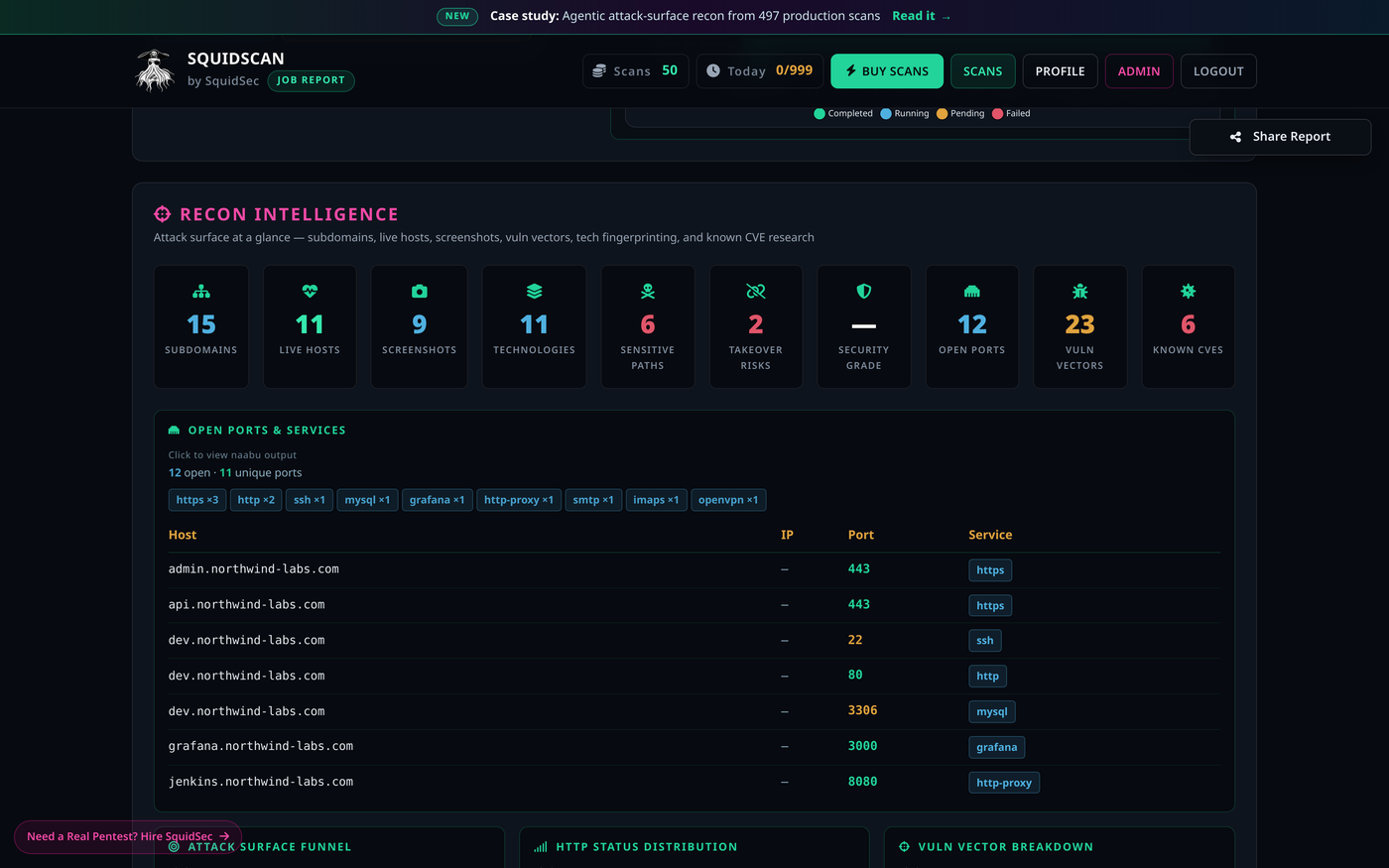The height and width of the screenshot is (868, 1389).
Task: Click the jenkins.northwind-labs.com host row
Action: pyautogui.click(x=694, y=782)
